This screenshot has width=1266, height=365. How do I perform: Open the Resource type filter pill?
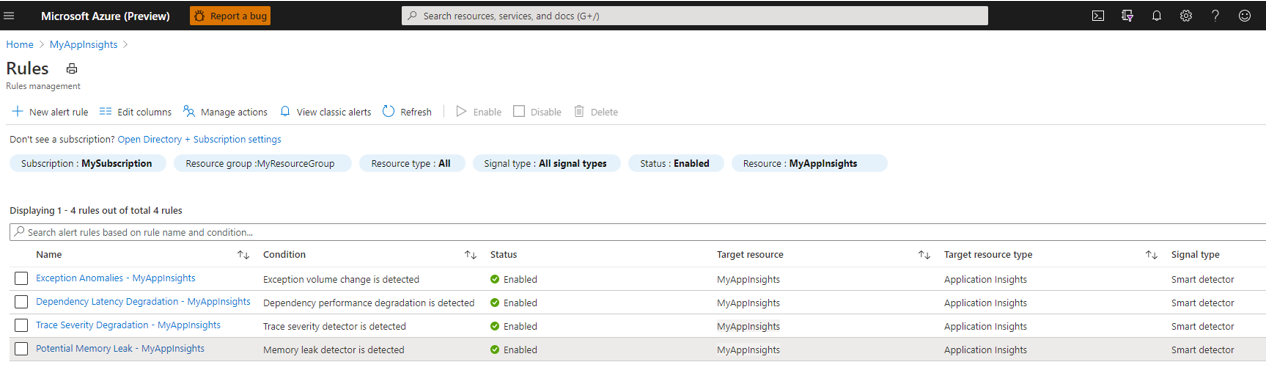[411, 163]
